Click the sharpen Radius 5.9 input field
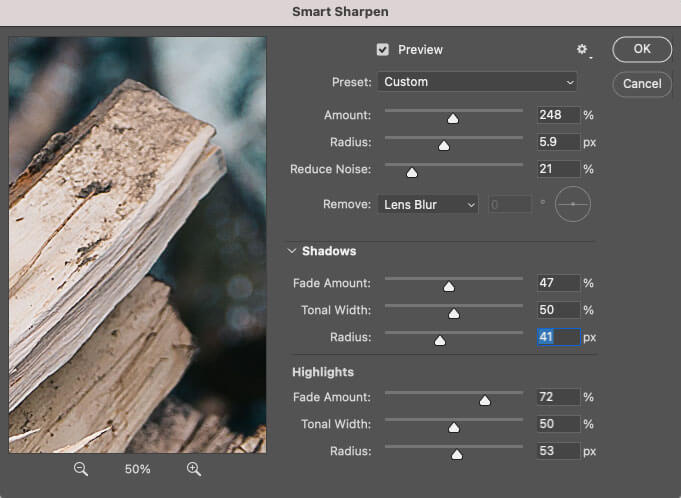 click(558, 143)
